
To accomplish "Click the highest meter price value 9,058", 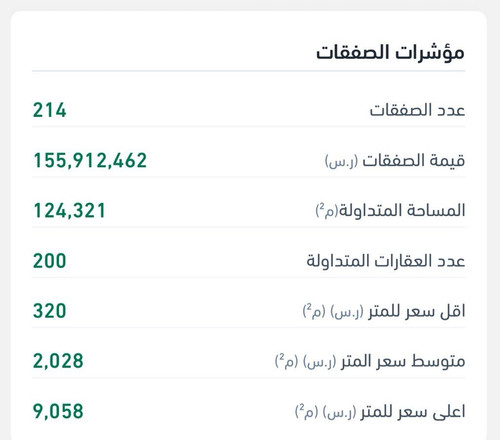I will (x=58, y=412).
